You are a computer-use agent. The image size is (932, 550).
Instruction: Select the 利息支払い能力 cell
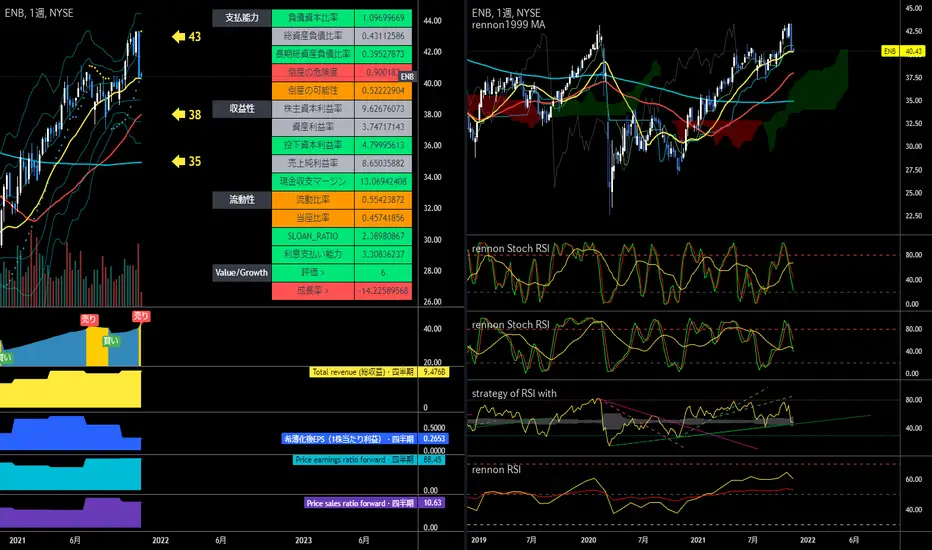click(313, 254)
